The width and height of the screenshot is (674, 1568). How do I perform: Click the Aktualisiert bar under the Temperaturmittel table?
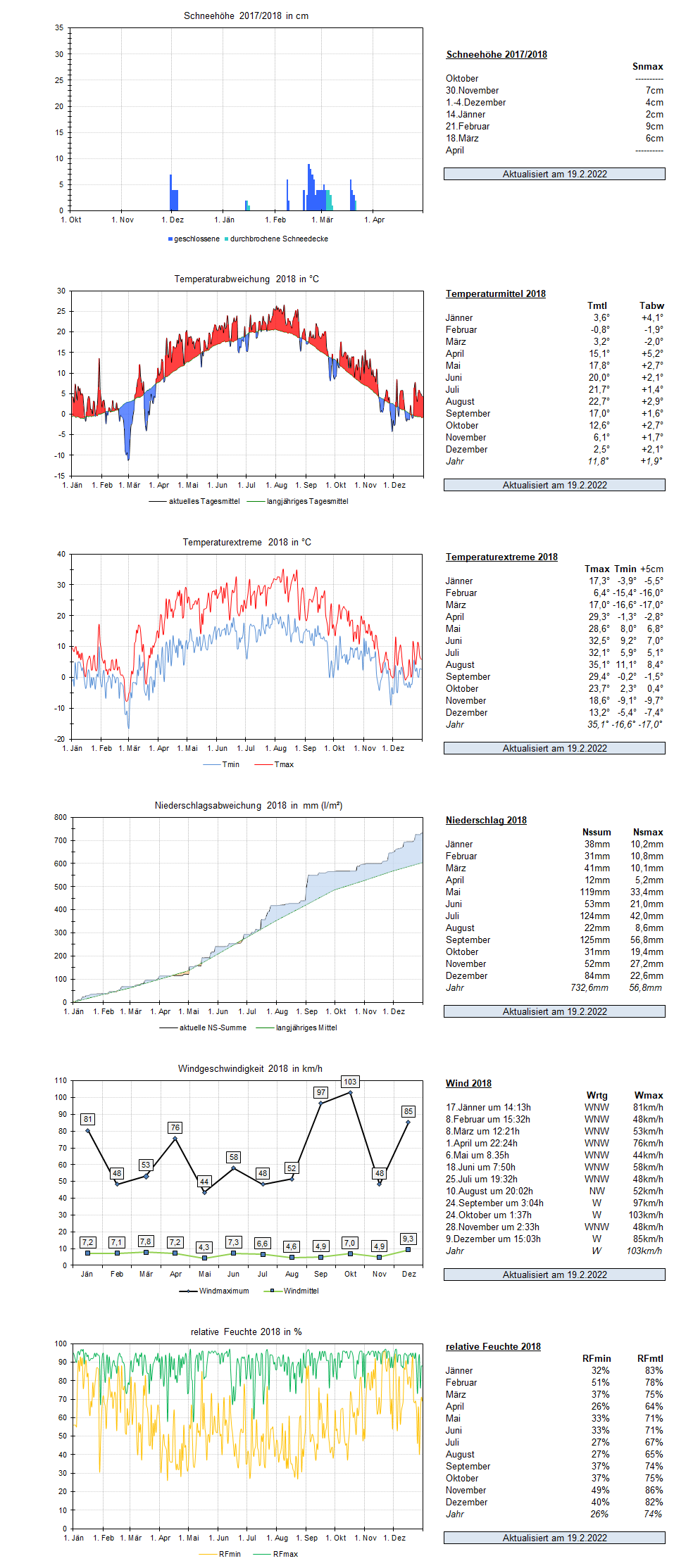coord(554,485)
